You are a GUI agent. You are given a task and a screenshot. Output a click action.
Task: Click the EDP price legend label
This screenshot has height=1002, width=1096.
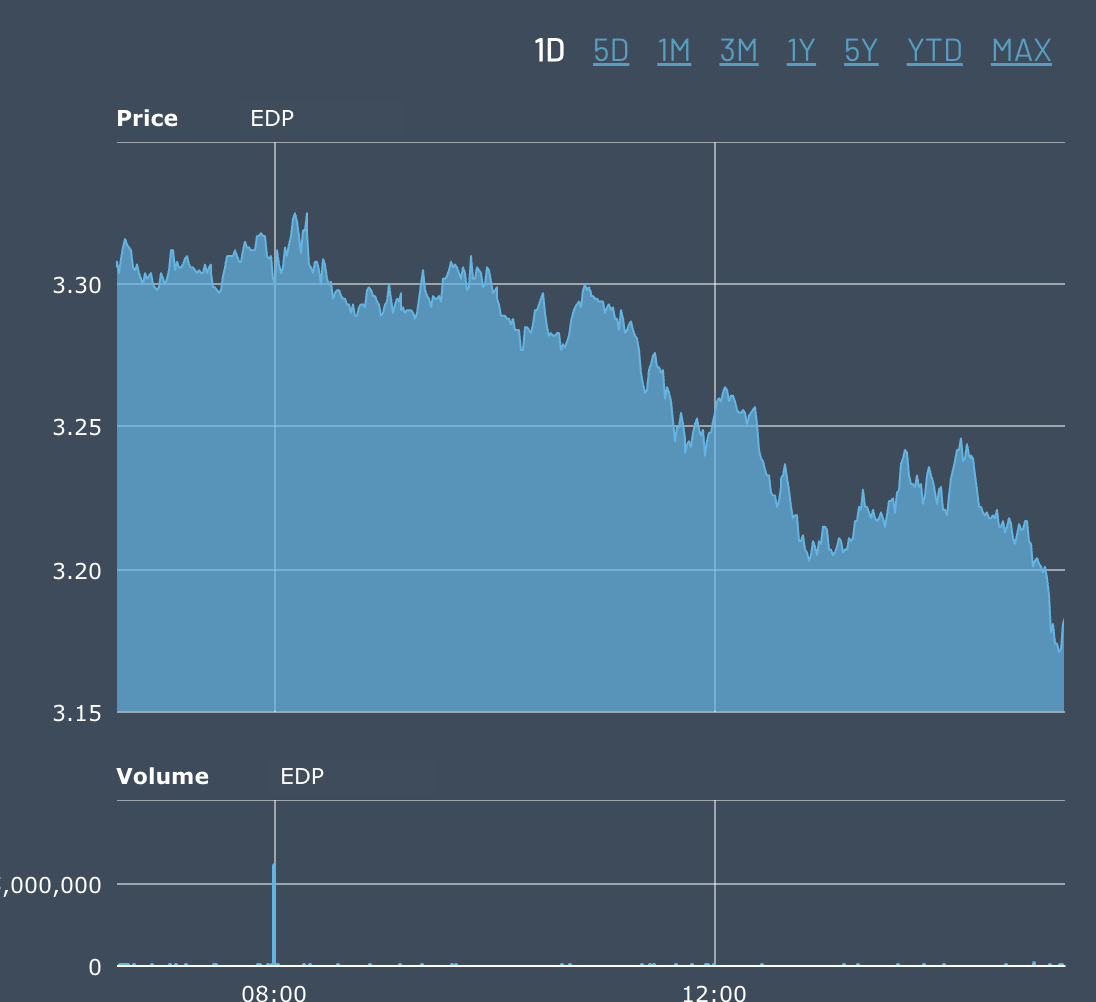pos(272,119)
